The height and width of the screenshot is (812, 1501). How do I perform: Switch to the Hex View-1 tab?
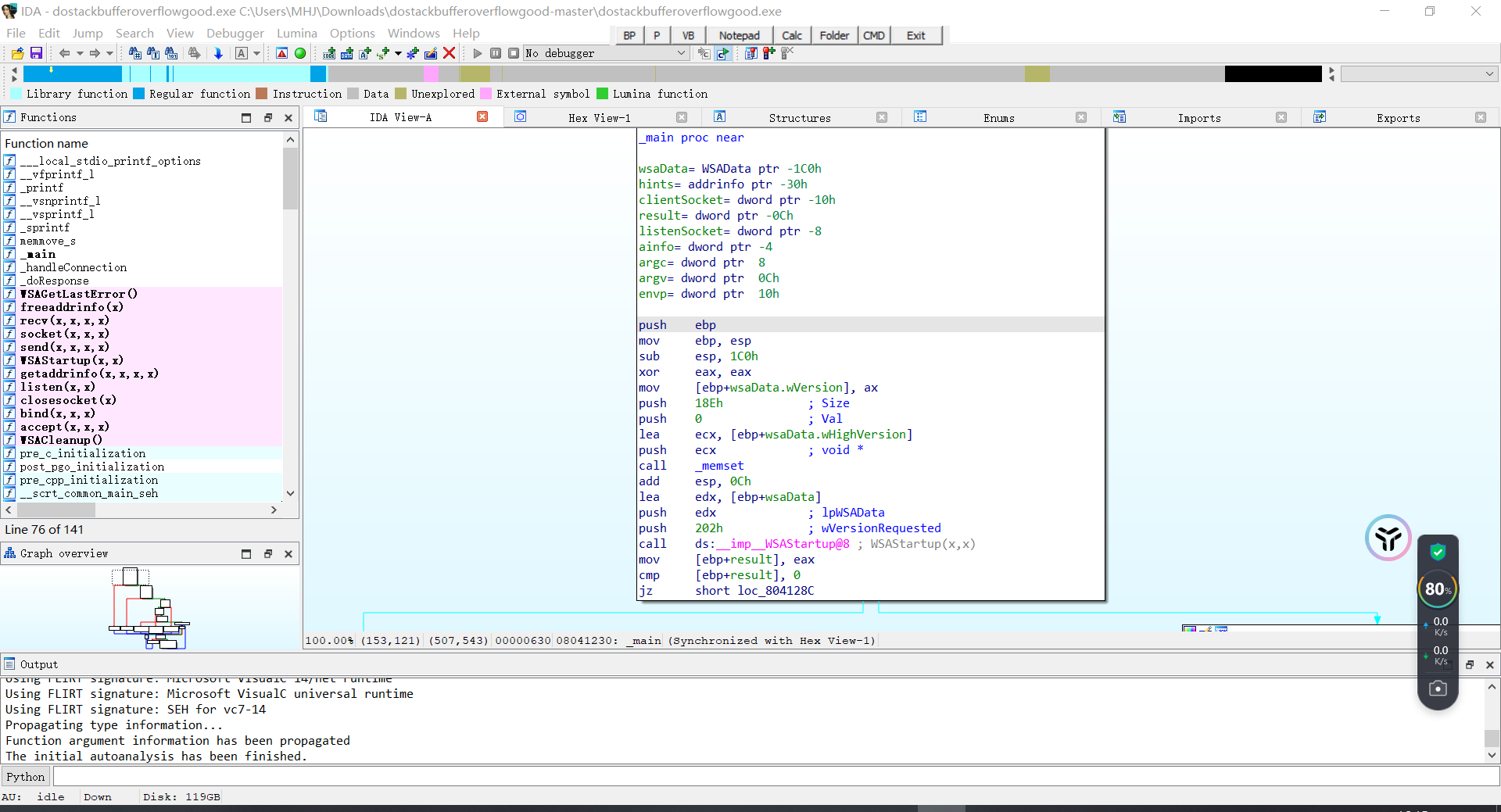[598, 117]
